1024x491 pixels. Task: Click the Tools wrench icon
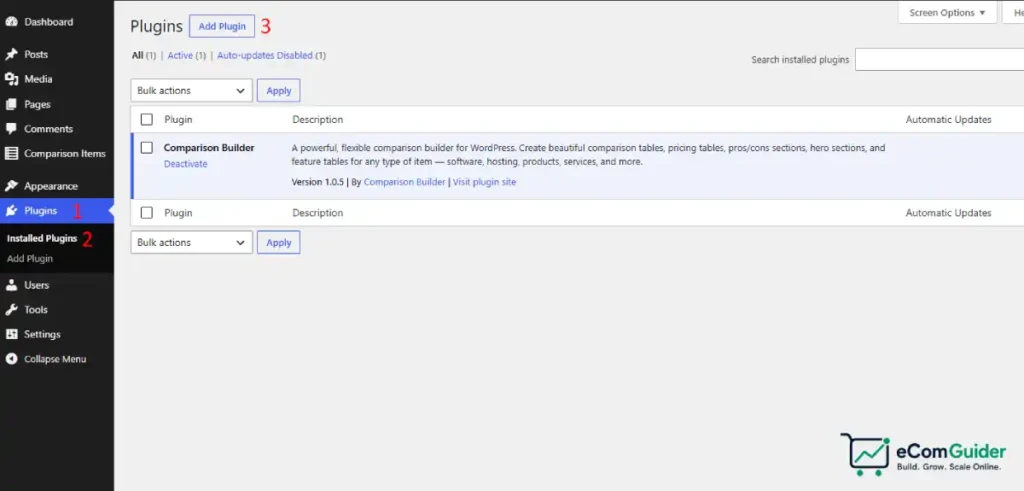coord(11,309)
